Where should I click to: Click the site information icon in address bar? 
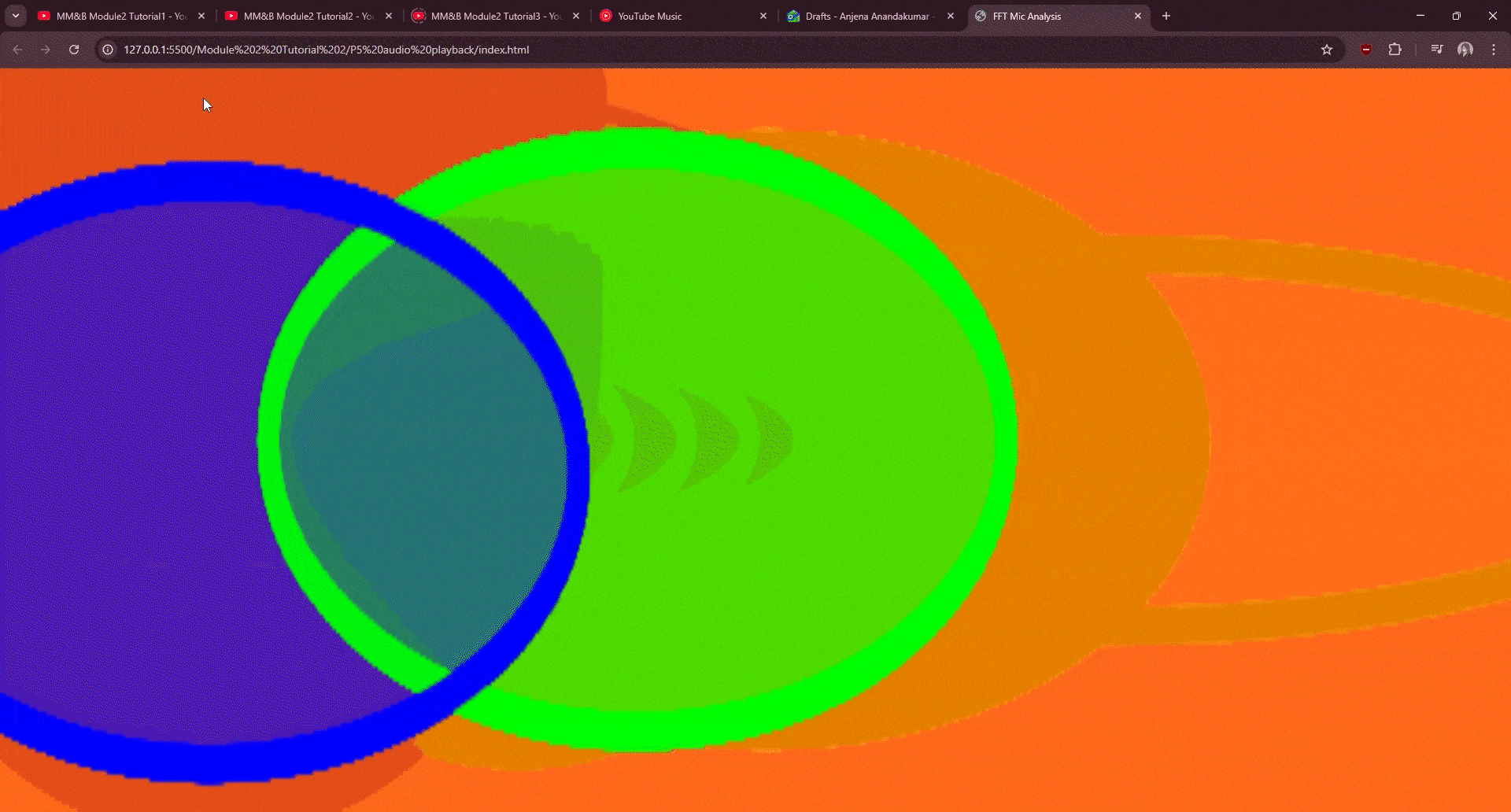click(106, 49)
